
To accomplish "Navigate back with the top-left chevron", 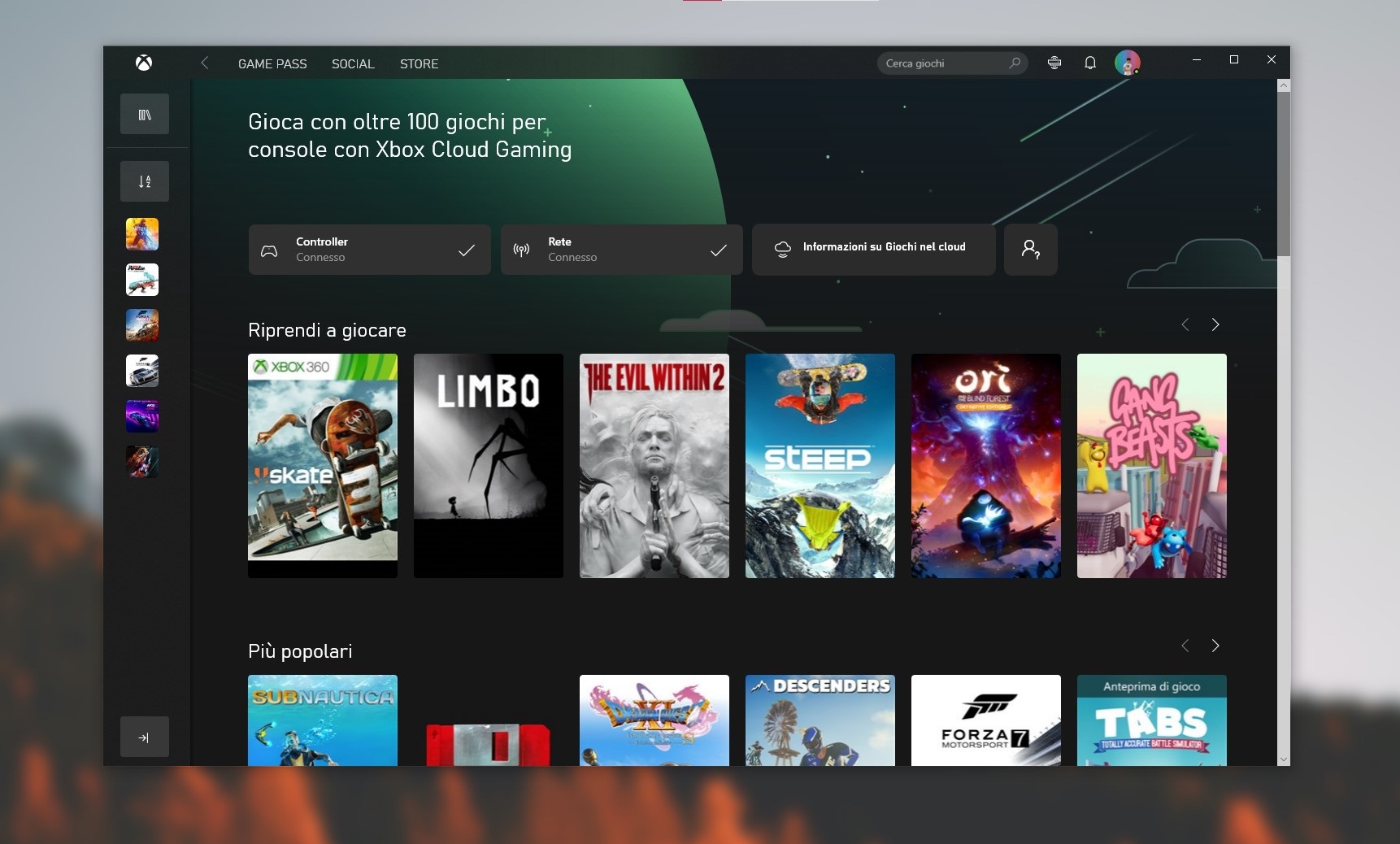I will (205, 63).
